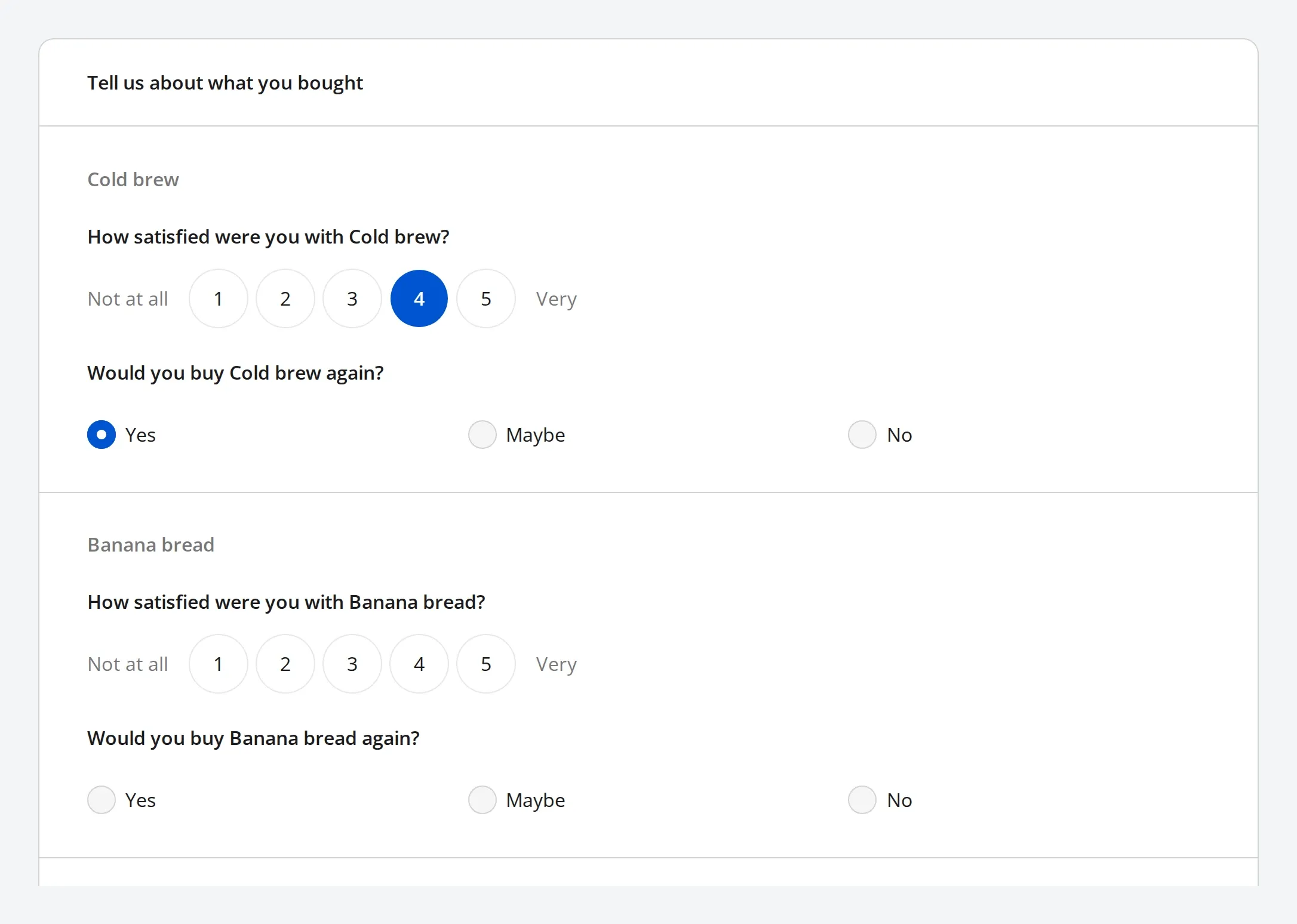Click the 'Cold brew' section label
Image resolution: width=1297 pixels, height=924 pixels.
point(133,180)
